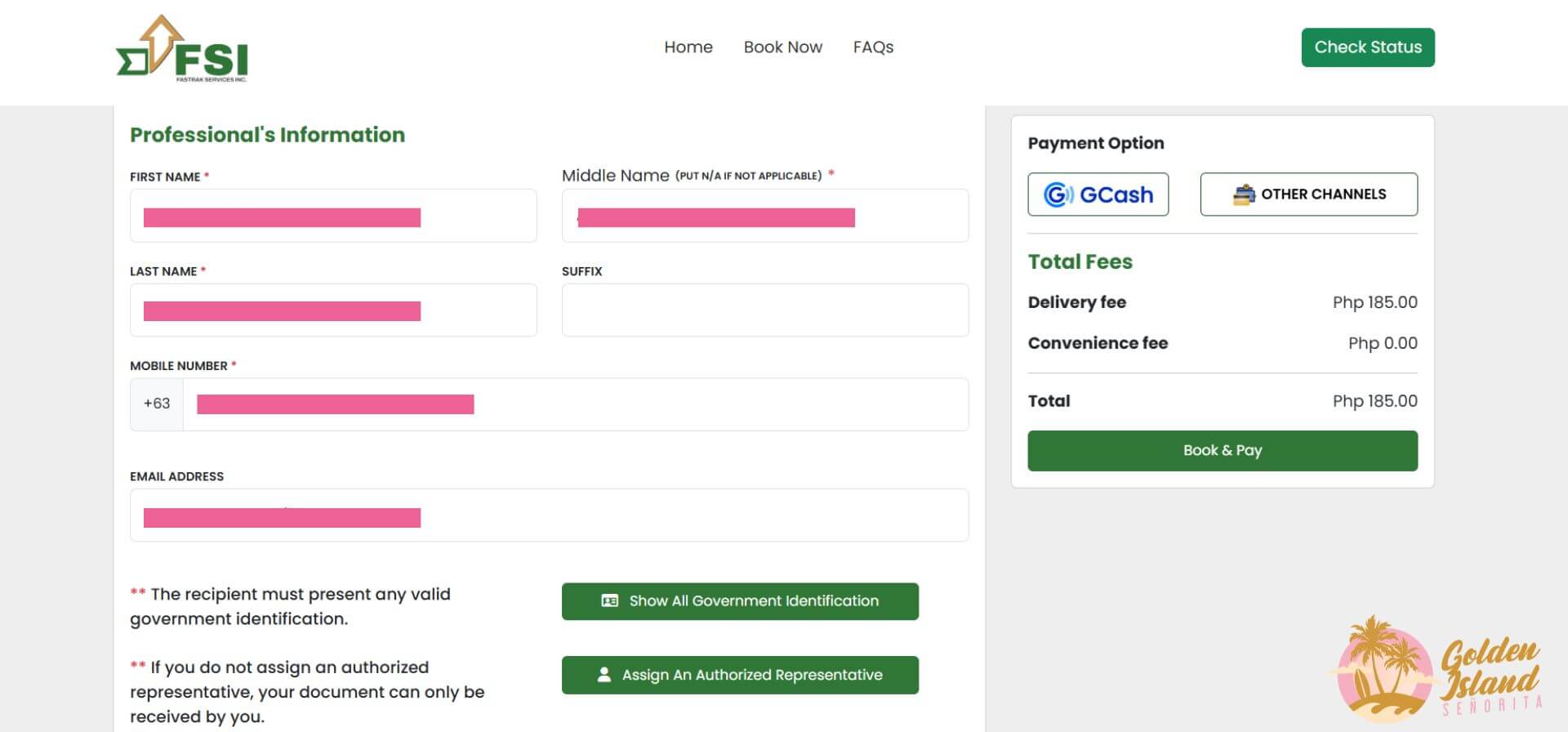Image resolution: width=1568 pixels, height=732 pixels.
Task: Open the FAQs menu link
Action: click(x=873, y=47)
